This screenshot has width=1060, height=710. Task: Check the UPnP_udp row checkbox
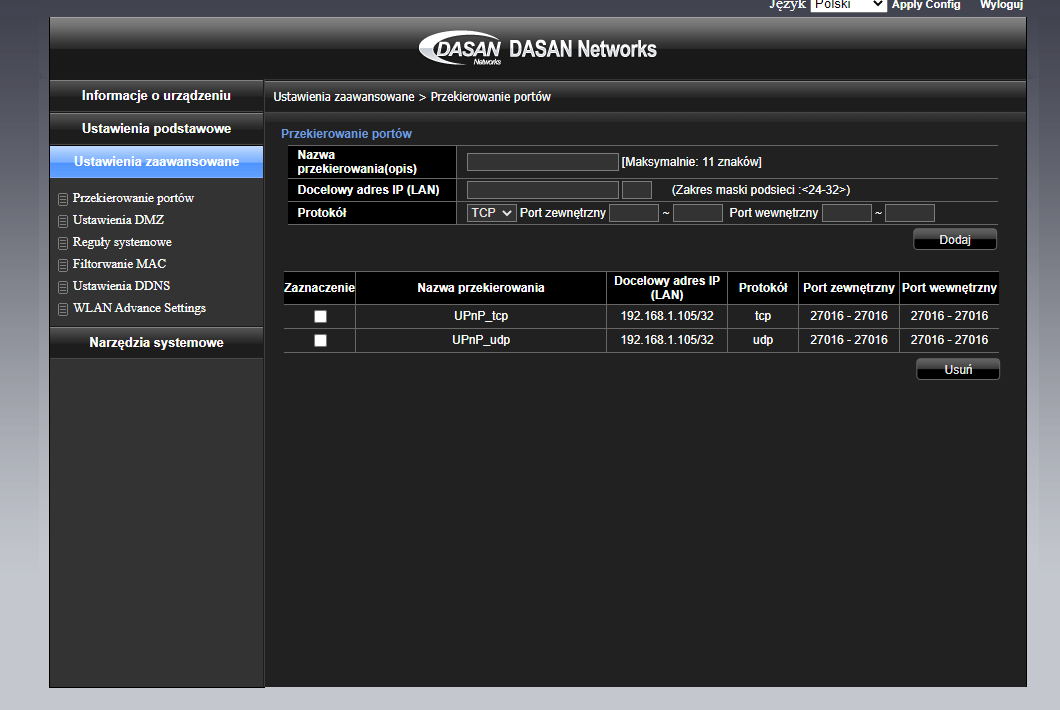point(320,340)
